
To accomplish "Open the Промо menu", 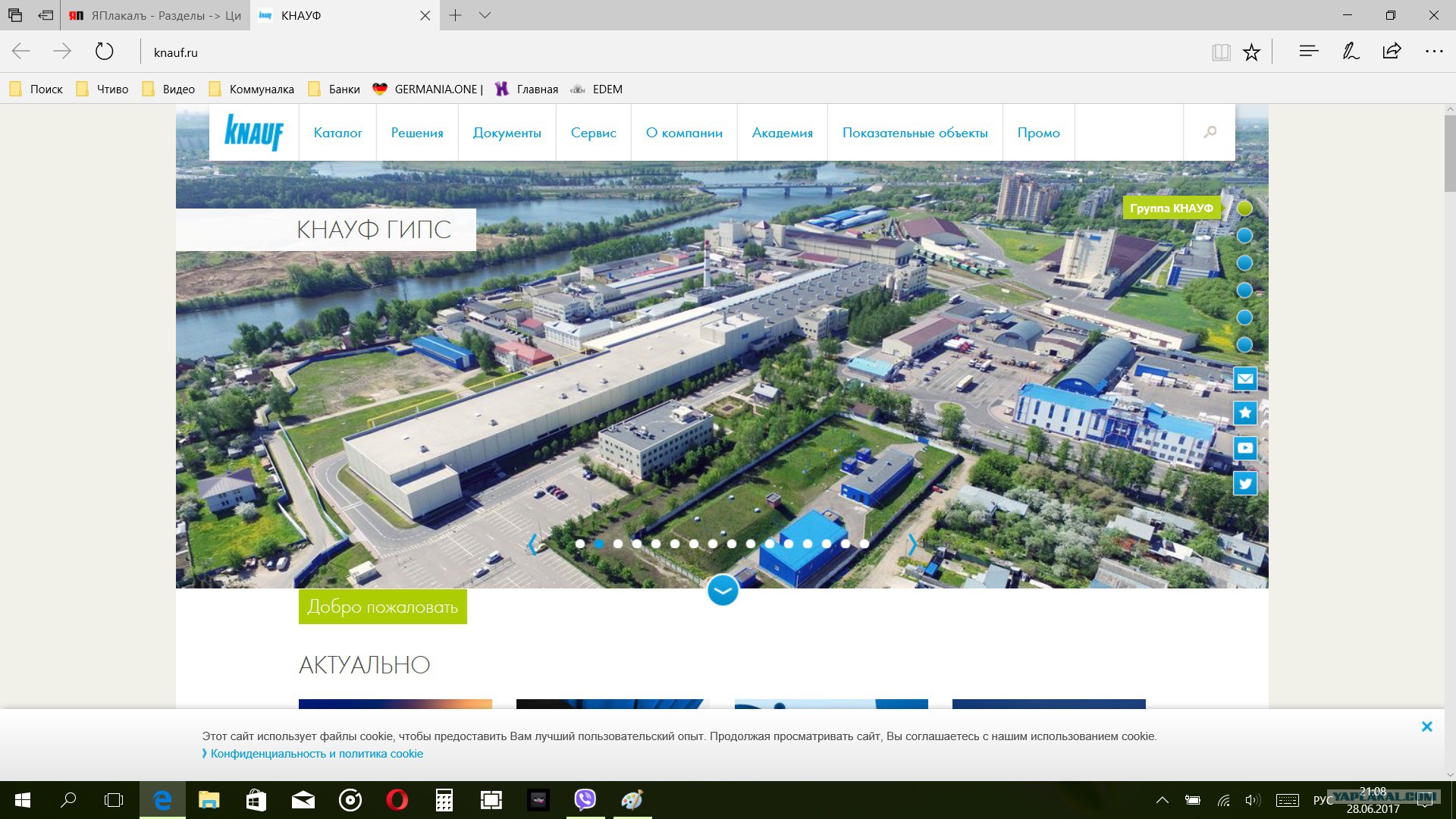I will (1039, 133).
